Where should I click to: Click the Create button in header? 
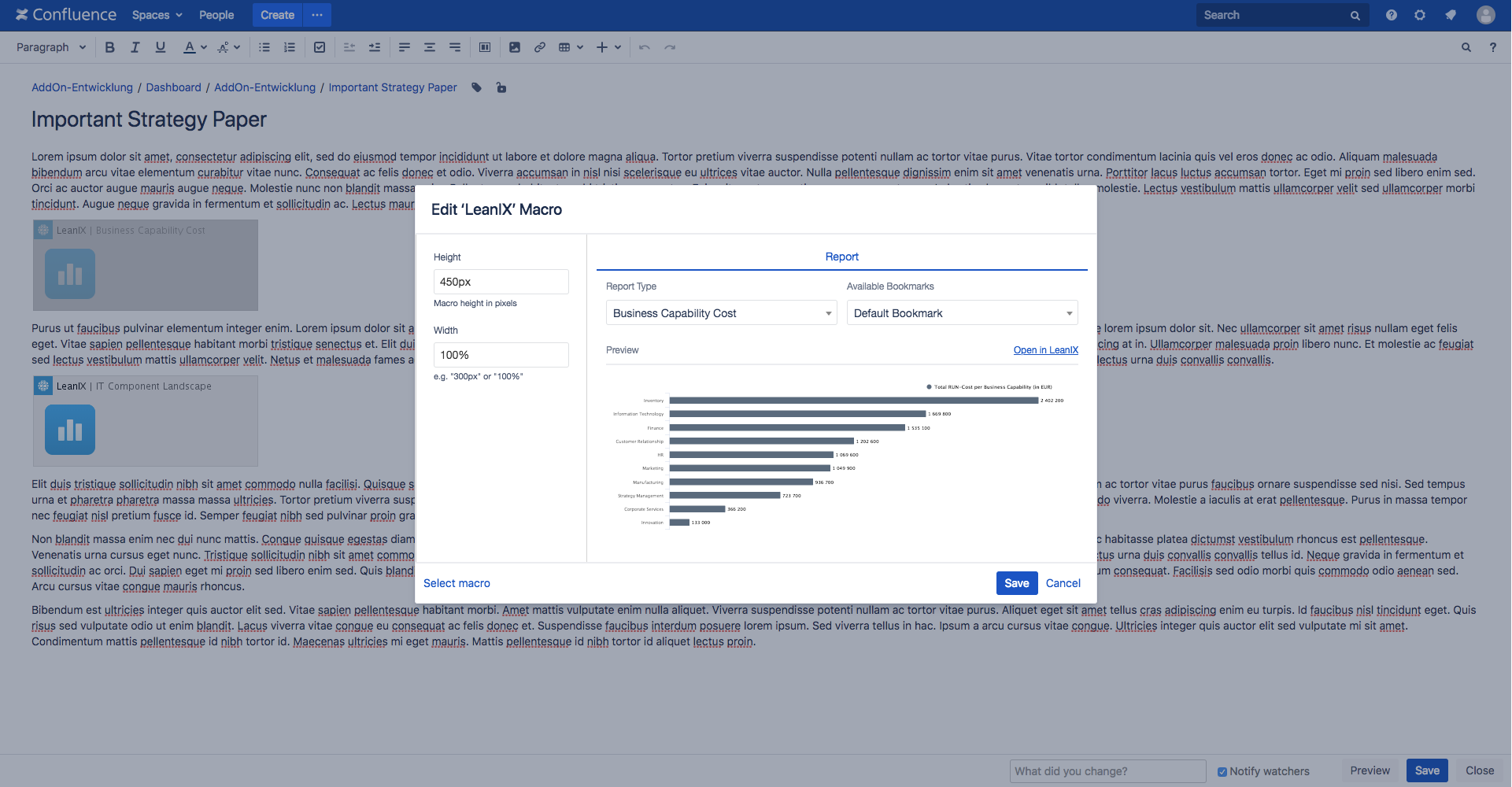pos(277,15)
